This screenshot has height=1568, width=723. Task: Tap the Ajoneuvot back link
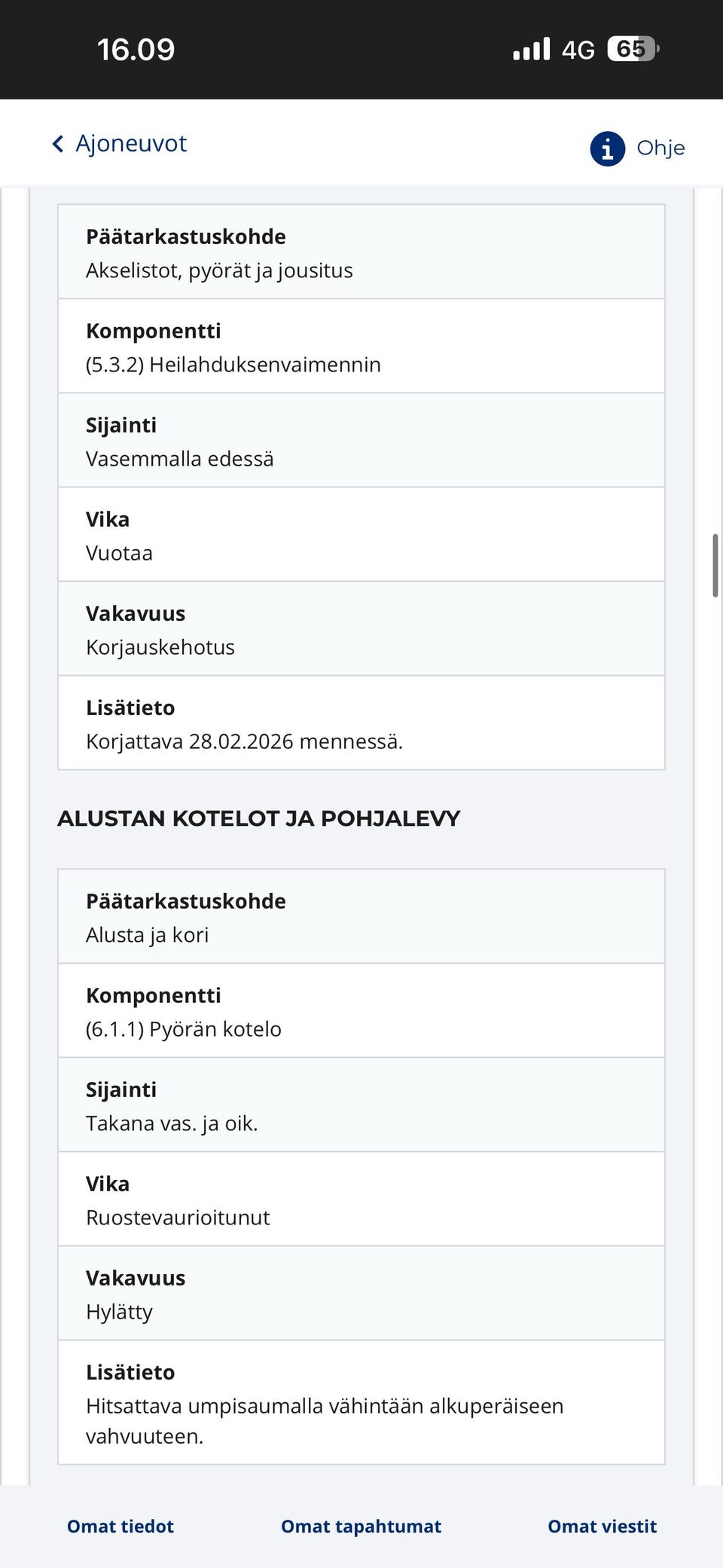tap(130, 143)
